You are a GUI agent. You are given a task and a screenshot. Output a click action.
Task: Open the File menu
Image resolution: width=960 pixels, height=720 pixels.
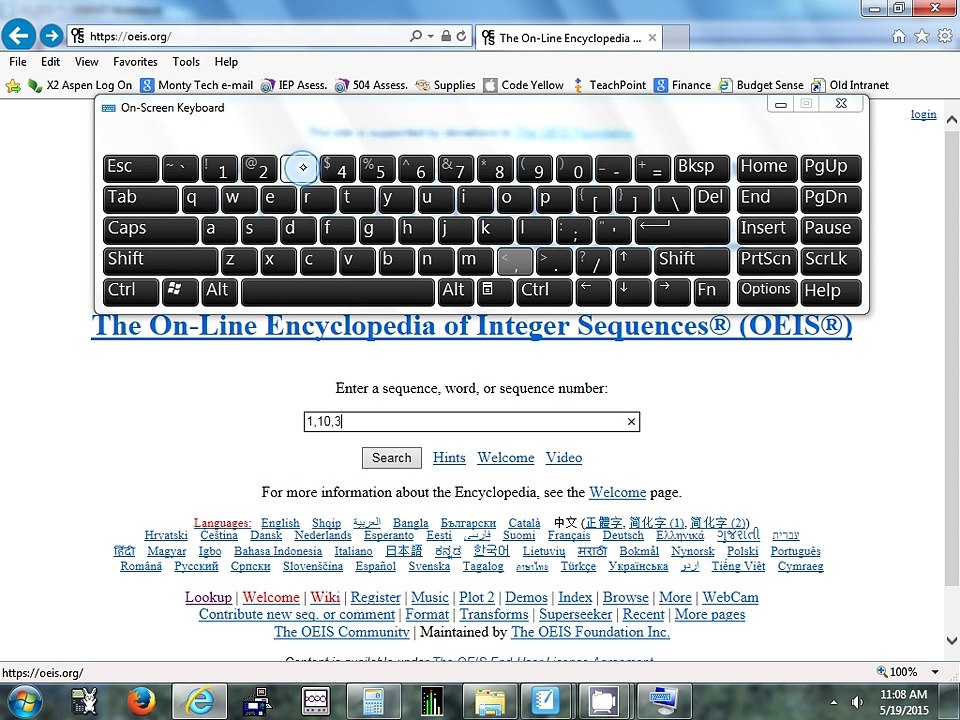(x=18, y=62)
